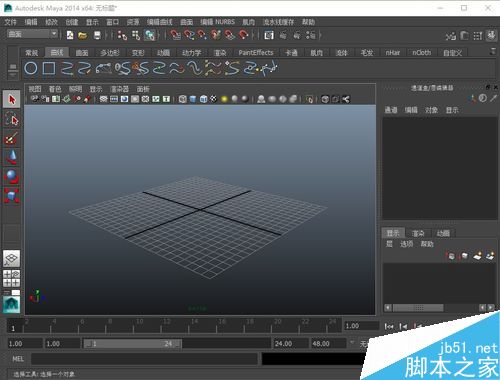Image resolution: width=500 pixels, height=380 pixels.
Task: Toggle the yellow use-all-lights viewport button
Action: (224, 99)
